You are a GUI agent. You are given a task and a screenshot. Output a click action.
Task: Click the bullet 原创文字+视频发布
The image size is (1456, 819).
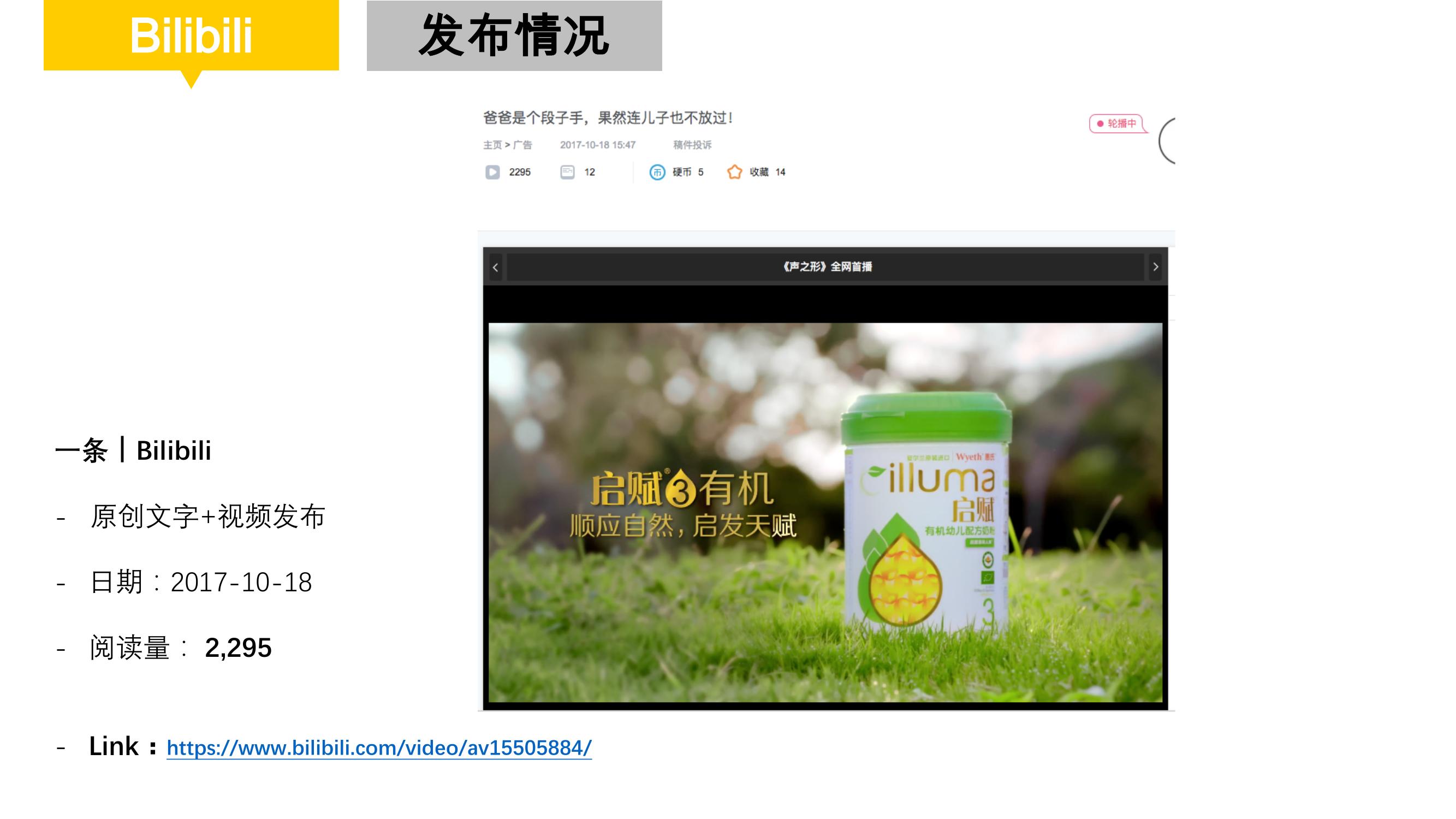point(208,517)
